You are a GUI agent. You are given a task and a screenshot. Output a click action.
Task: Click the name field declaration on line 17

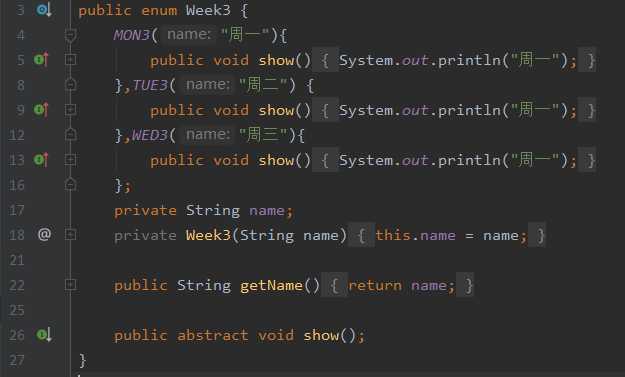tap(267, 210)
